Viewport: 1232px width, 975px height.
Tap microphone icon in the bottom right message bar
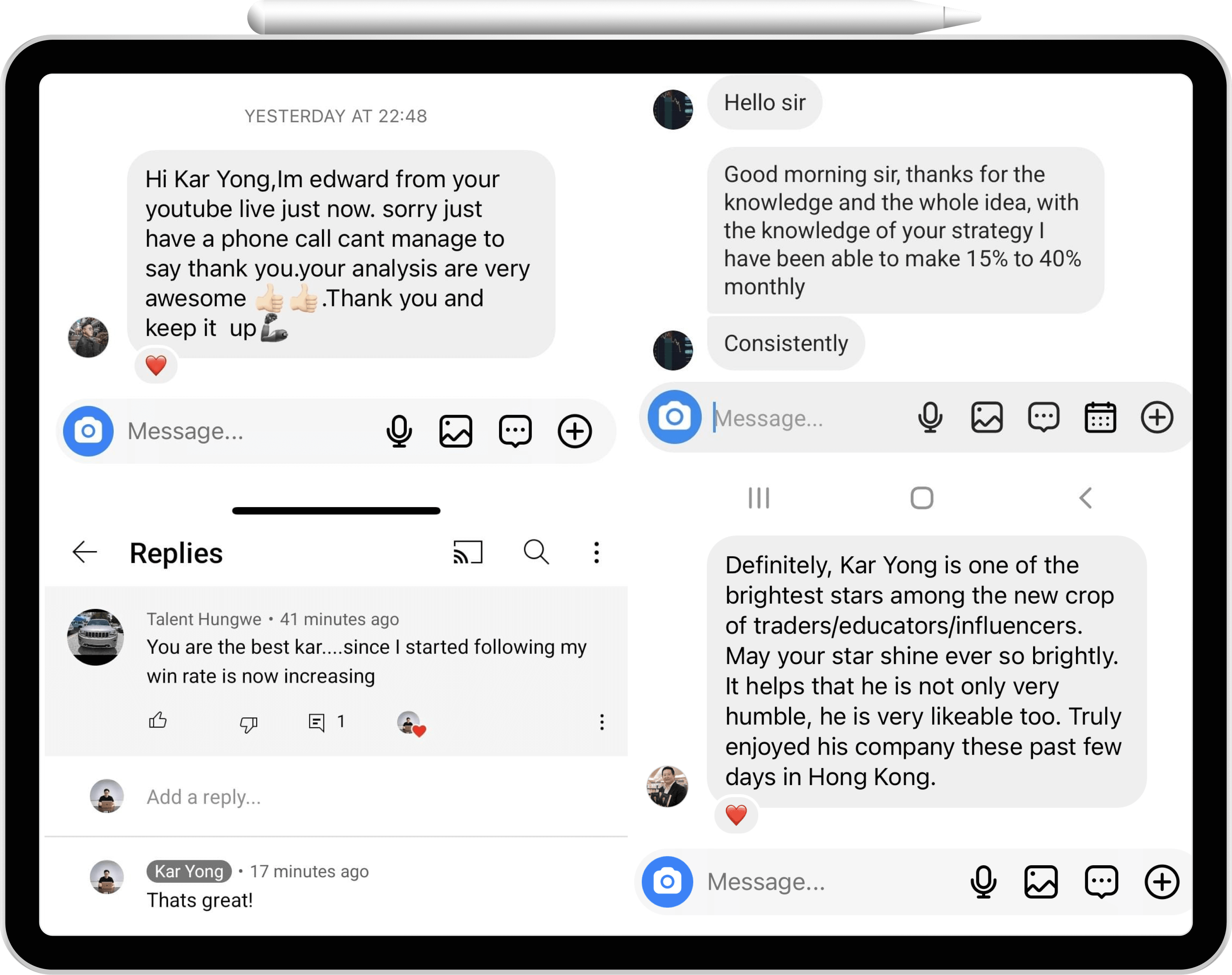click(983, 882)
